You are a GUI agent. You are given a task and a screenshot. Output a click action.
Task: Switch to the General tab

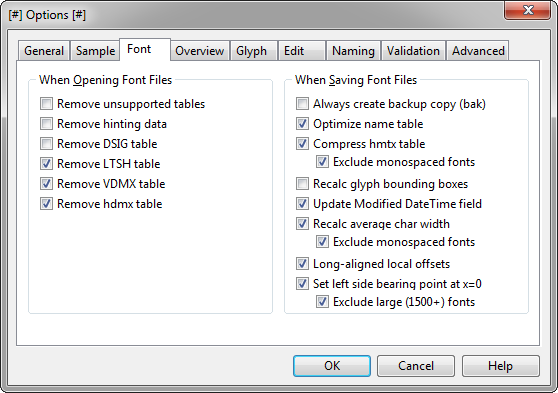tap(44, 51)
